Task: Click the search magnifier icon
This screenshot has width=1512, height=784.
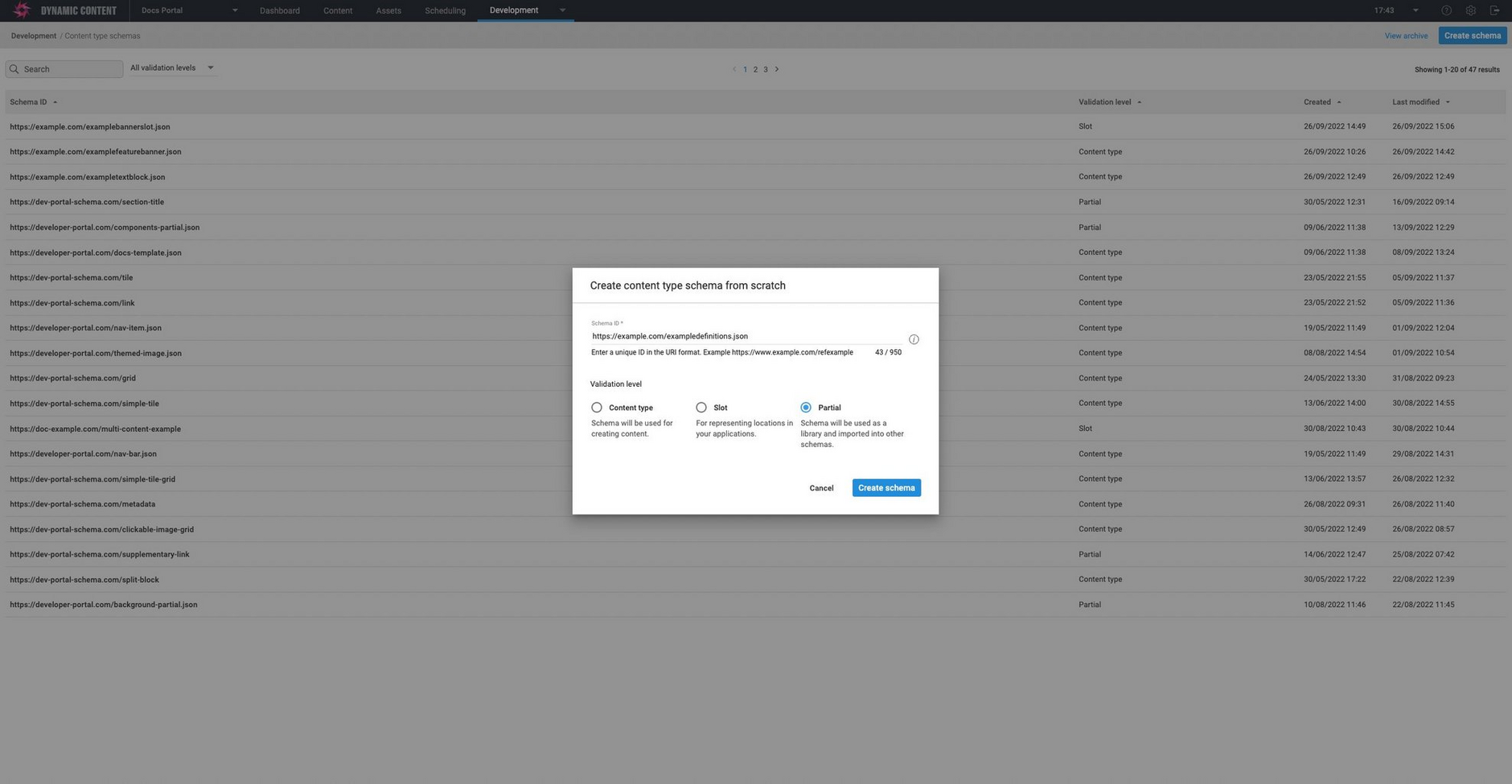Action: tap(14, 69)
